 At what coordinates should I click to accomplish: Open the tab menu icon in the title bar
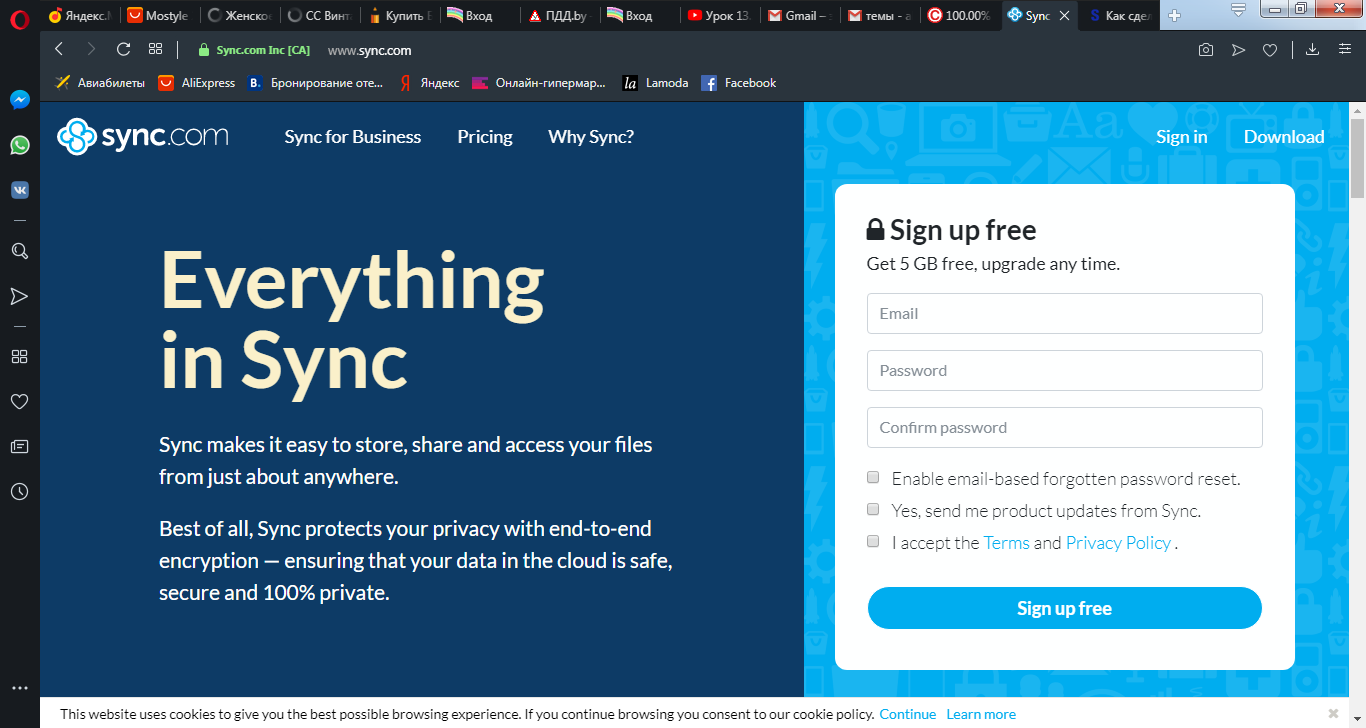(1238, 10)
